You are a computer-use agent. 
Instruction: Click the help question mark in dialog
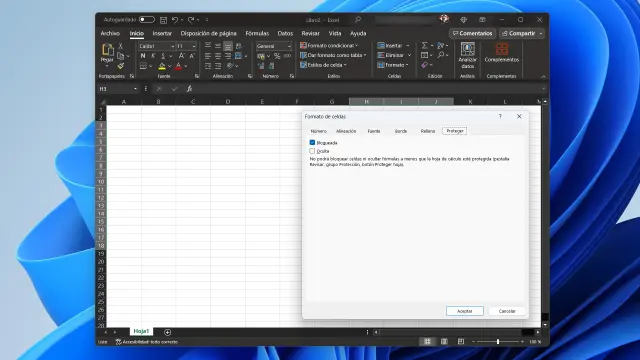(500, 116)
